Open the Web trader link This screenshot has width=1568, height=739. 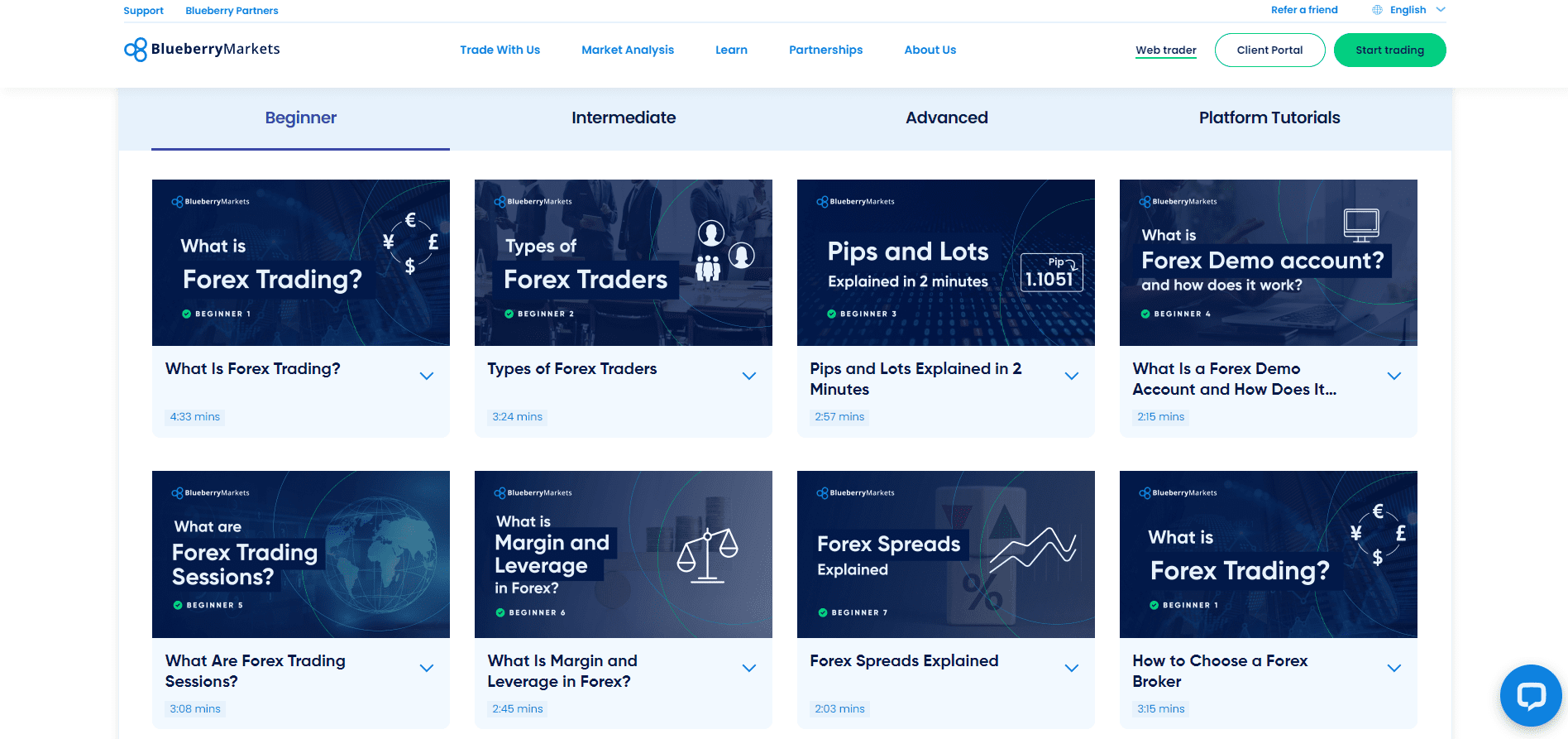coord(1165,50)
